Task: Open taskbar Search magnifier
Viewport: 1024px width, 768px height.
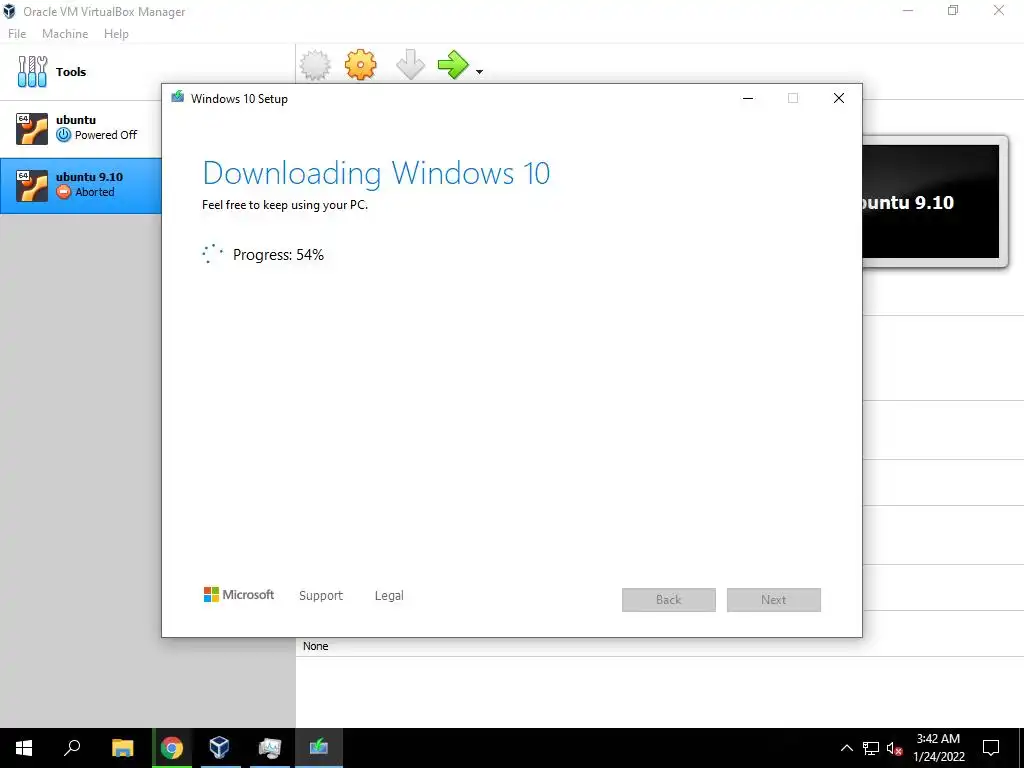Action: tap(72, 748)
